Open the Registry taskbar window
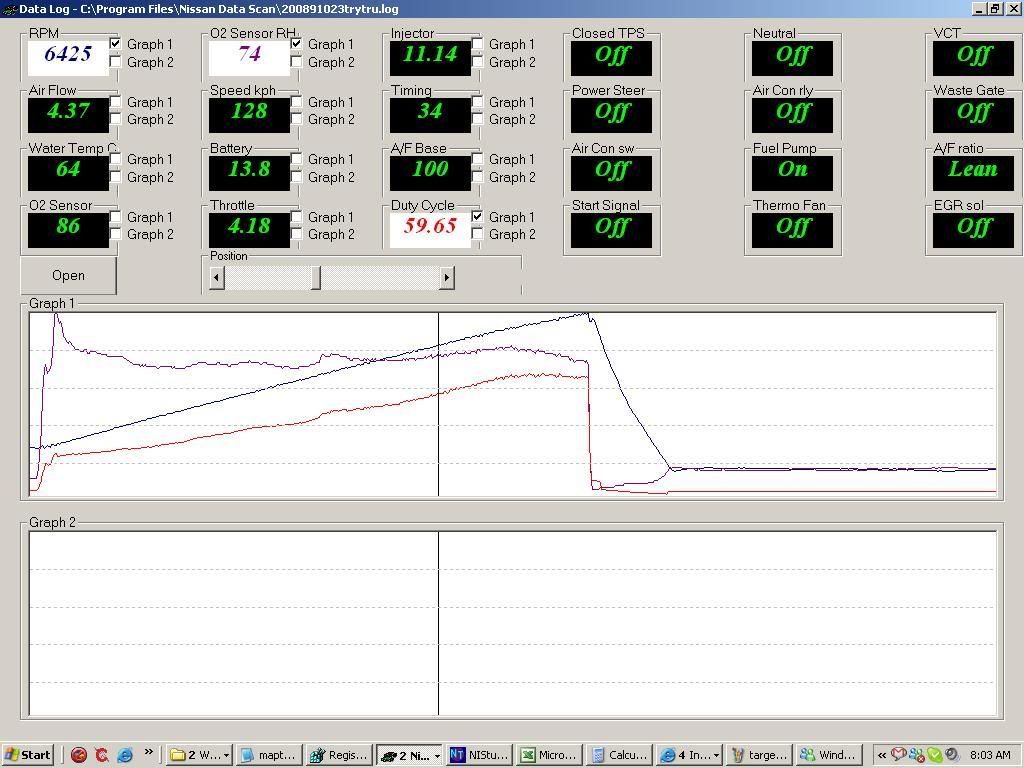1024x768 pixels. pos(338,755)
